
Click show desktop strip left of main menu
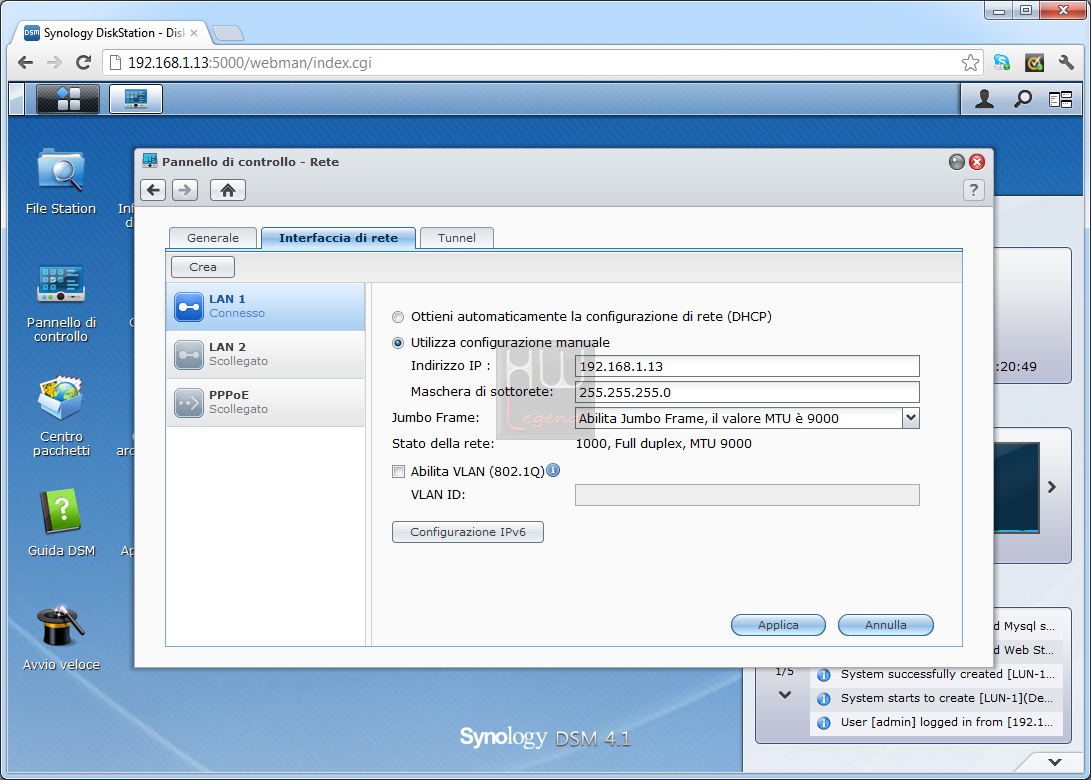click(x=17, y=99)
